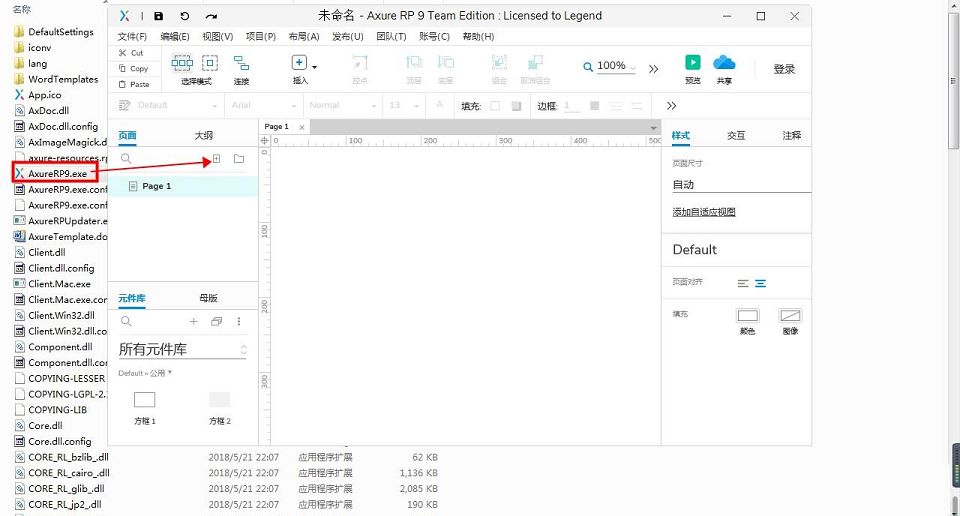Click the green Preview play icon

point(692,63)
